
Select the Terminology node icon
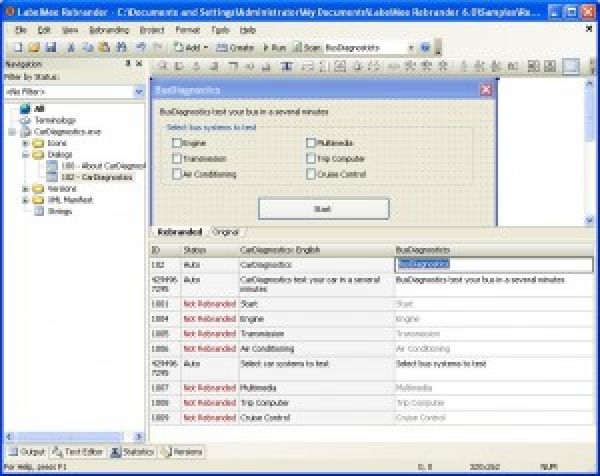coord(26,120)
